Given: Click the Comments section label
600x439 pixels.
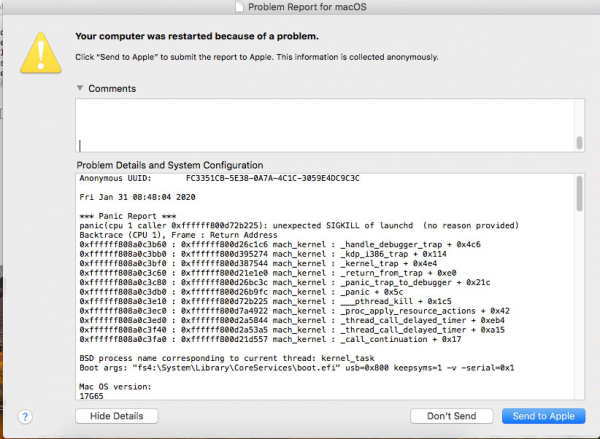Looking at the screenshot, I should coord(112,89).
